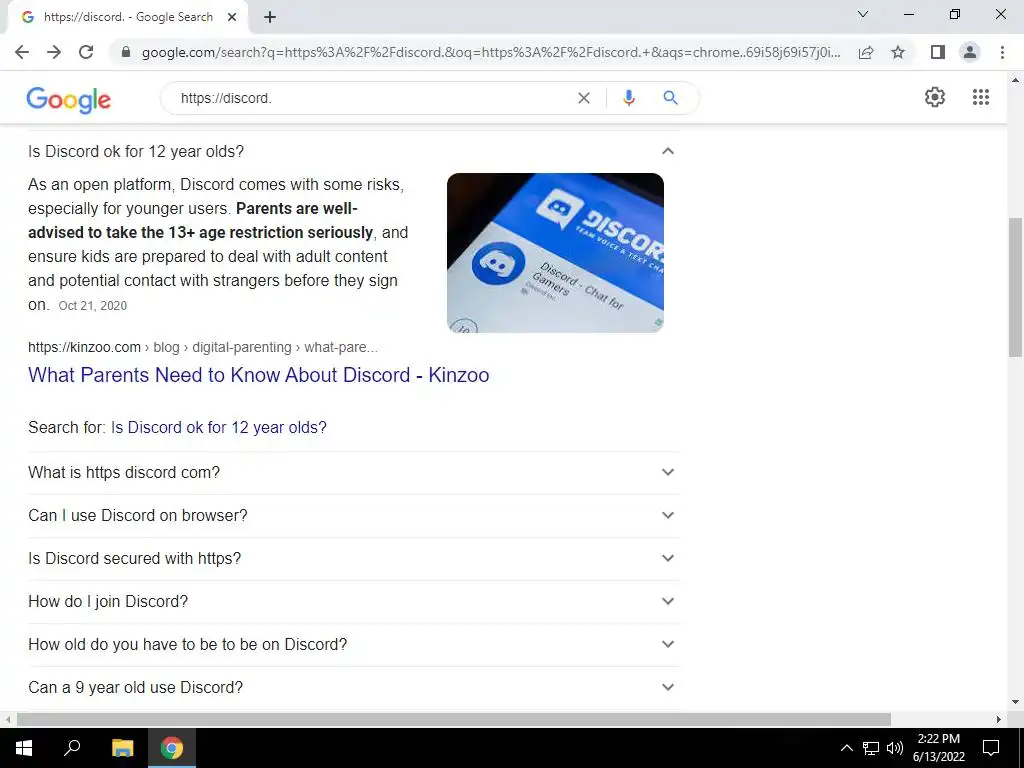Click the scroll left arrow
1024x768 pixels.
(8, 719)
